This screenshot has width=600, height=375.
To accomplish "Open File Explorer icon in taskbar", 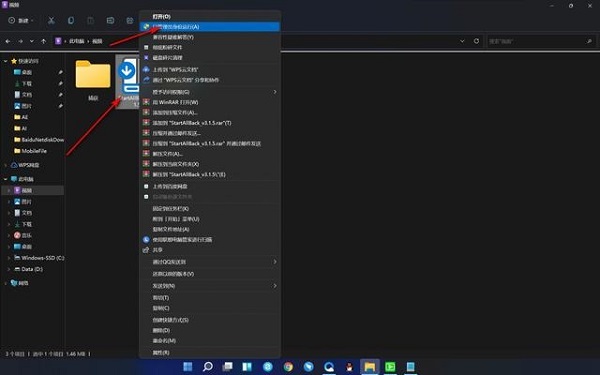I will (370, 367).
